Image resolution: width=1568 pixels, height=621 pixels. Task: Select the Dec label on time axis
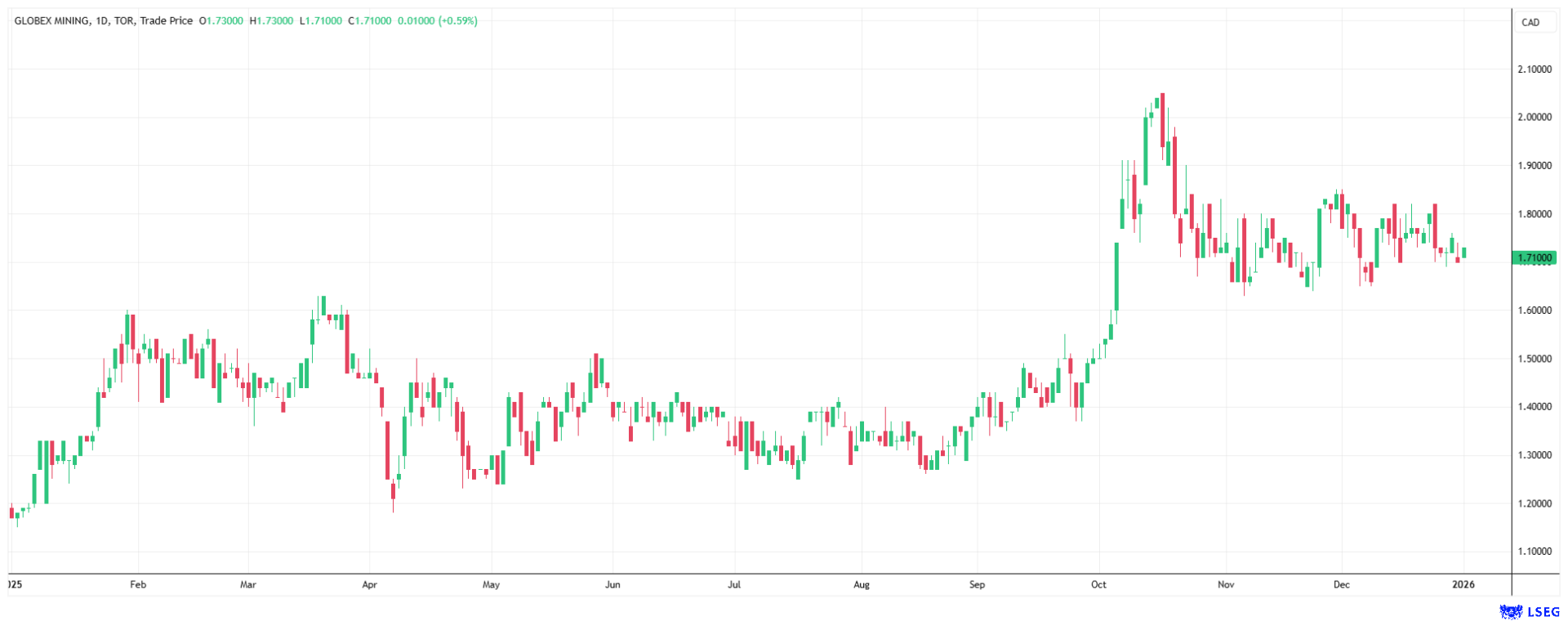(1341, 584)
